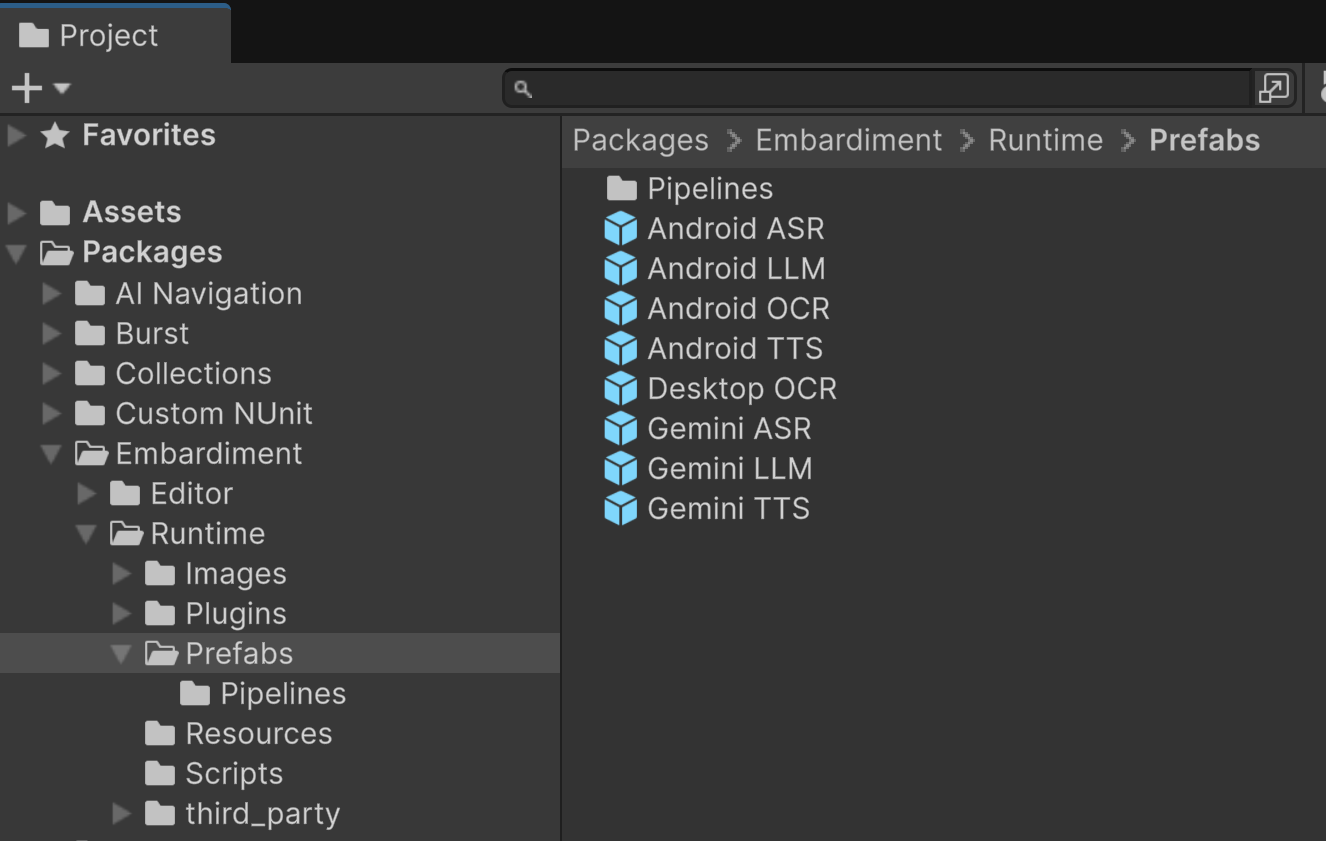Click the Desktop OCR prefab cube icon

pos(621,389)
